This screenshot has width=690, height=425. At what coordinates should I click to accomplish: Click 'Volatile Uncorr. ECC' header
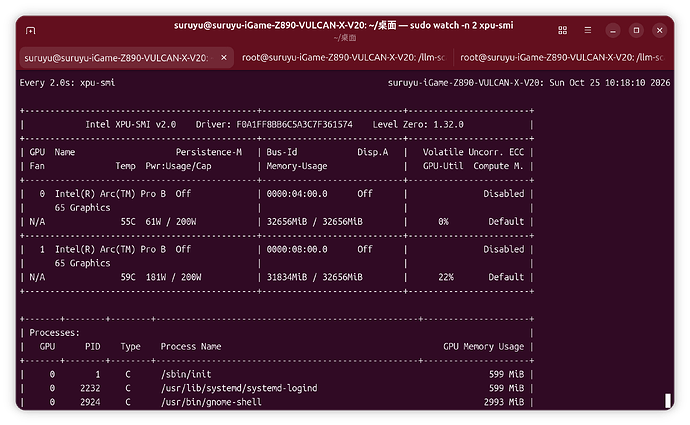(x=473, y=152)
